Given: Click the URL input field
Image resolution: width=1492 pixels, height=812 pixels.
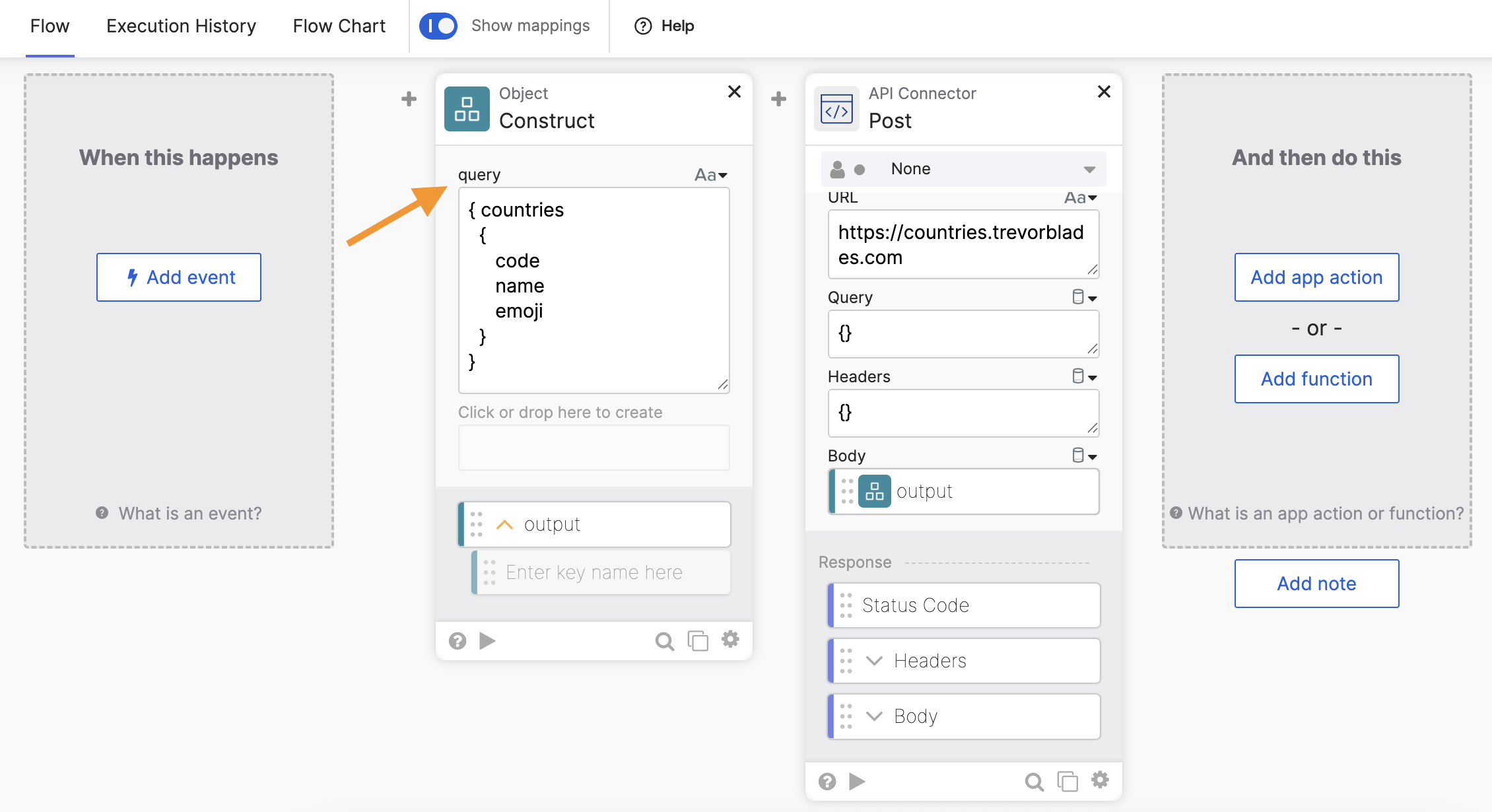Looking at the screenshot, I should click(963, 244).
